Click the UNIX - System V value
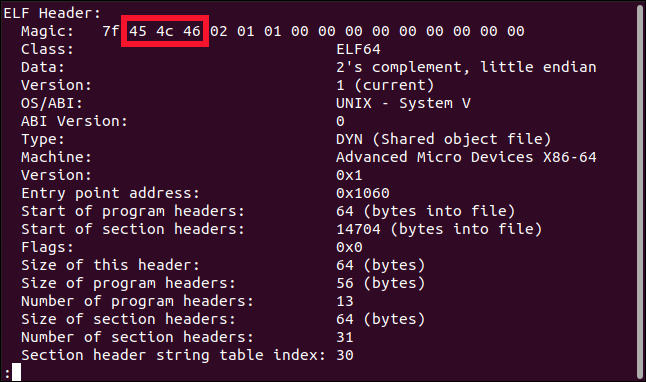Viewport: 646px width, 382px height. tap(403, 103)
